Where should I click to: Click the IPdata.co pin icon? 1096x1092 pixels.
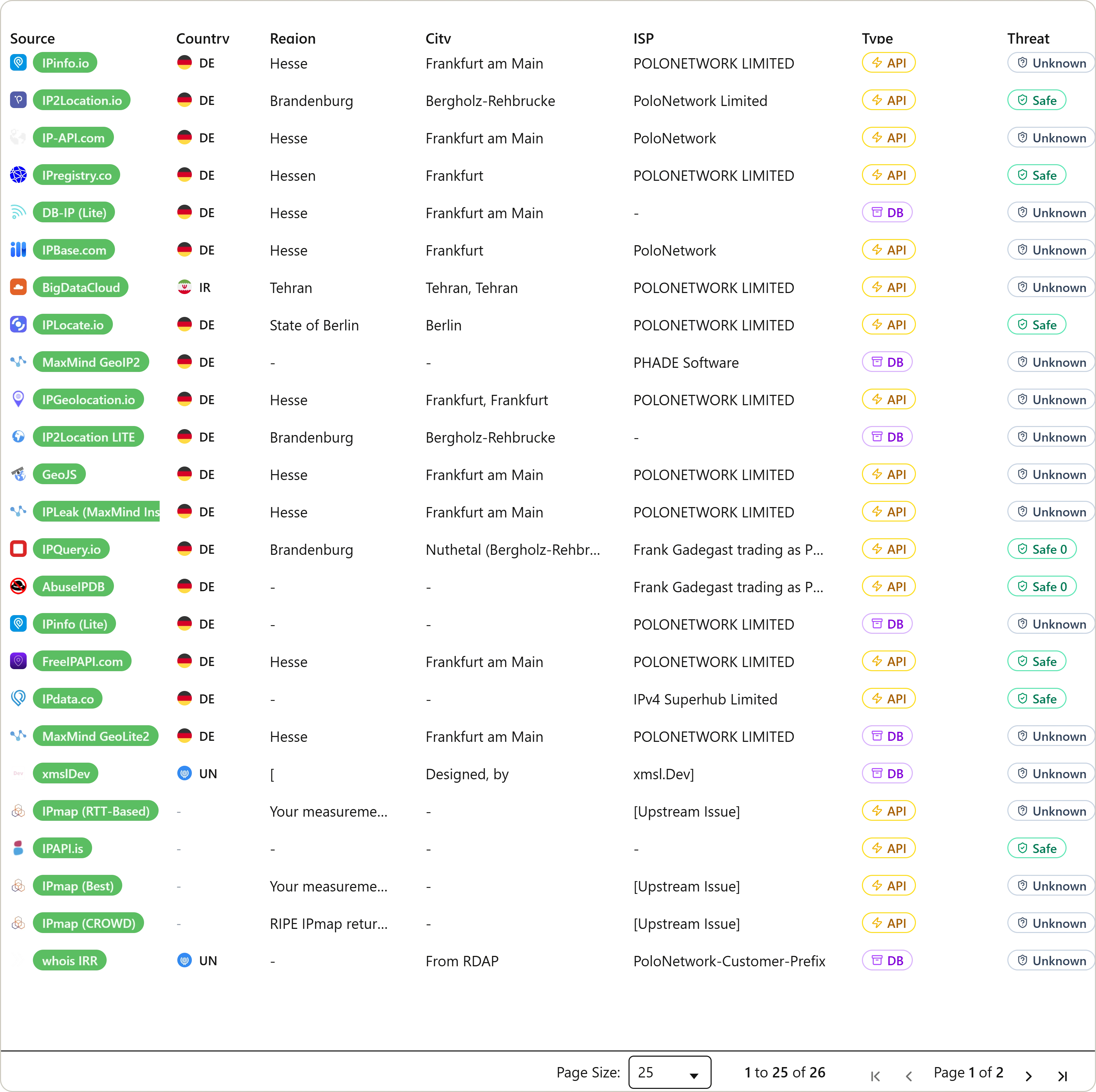pyautogui.click(x=19, y=698)
